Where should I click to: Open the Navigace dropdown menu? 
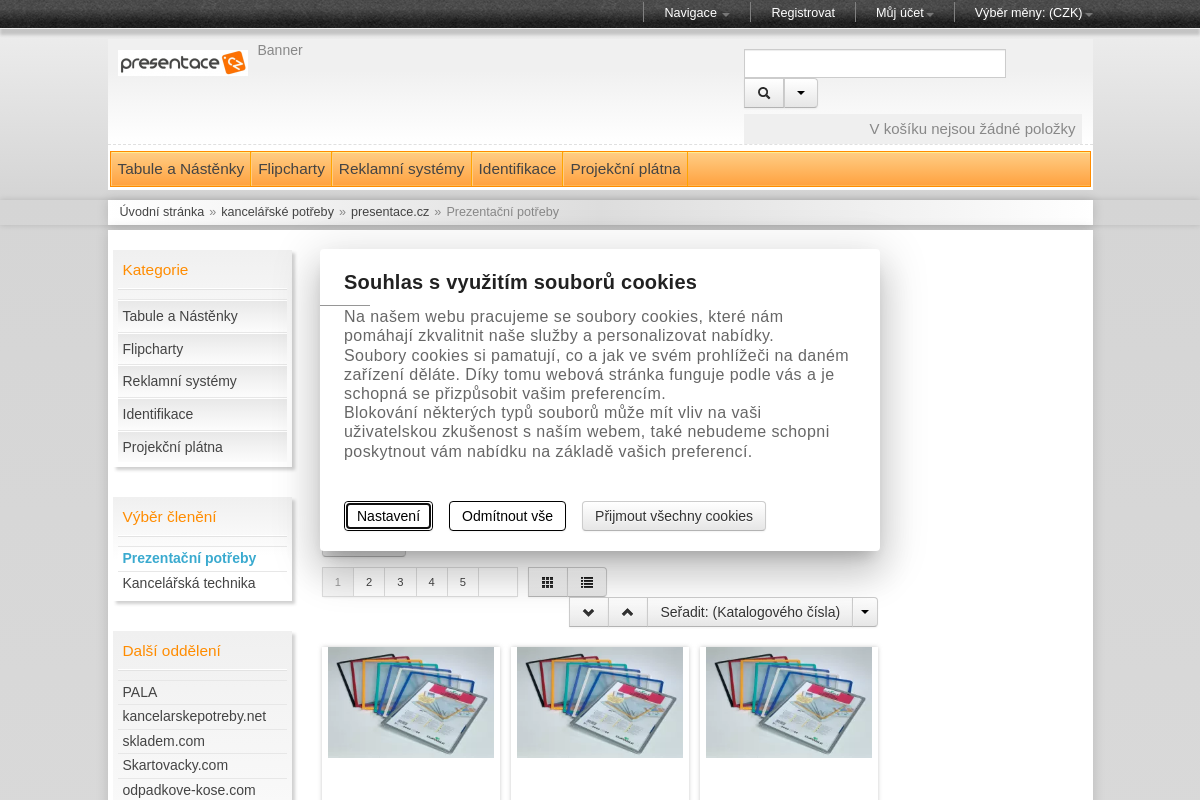(x=697, y=13)
